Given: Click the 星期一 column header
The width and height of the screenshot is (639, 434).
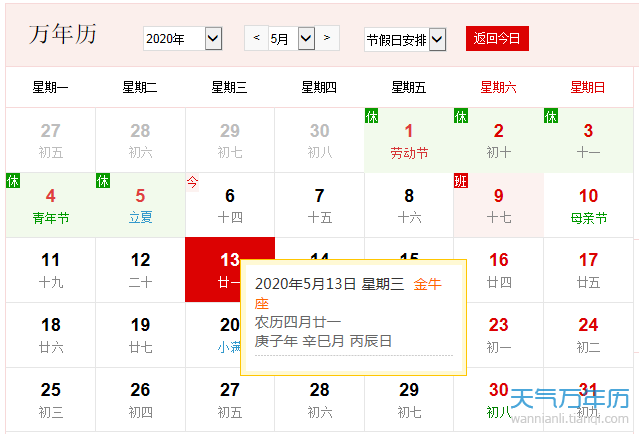Looking at the screenshot, I should (51, 87).
